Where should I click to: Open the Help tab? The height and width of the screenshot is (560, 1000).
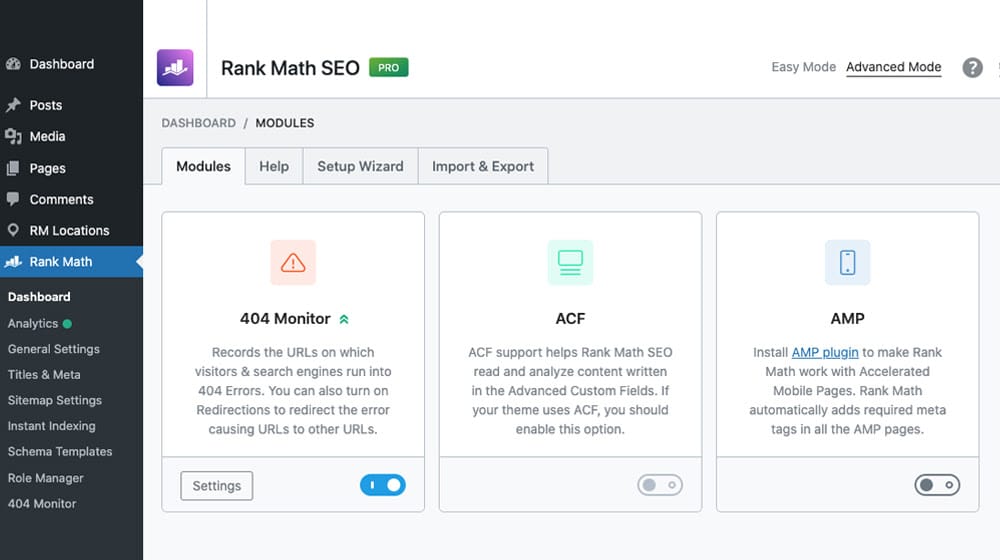pos(274,166)
